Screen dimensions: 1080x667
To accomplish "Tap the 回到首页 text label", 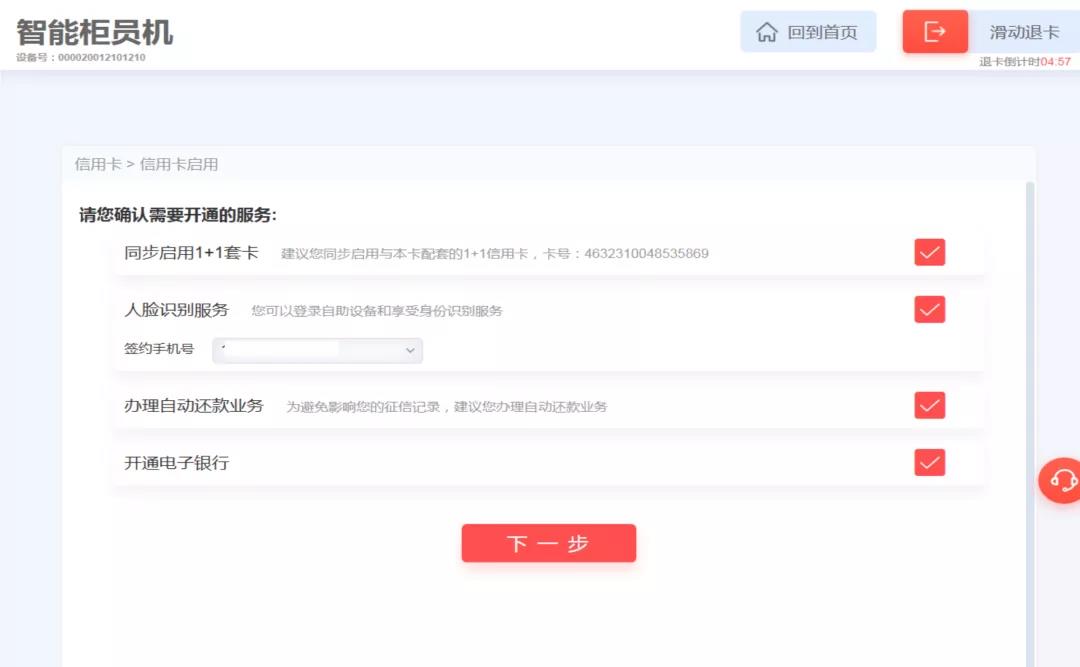I will 822,32.
